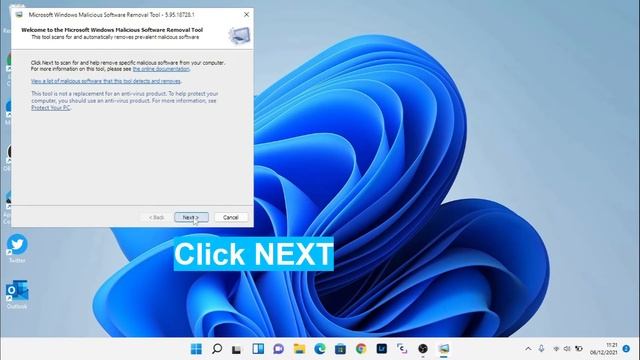Click the removal tool title bar icon
Viewport: 640px width, 360px height.
(19, 14)
